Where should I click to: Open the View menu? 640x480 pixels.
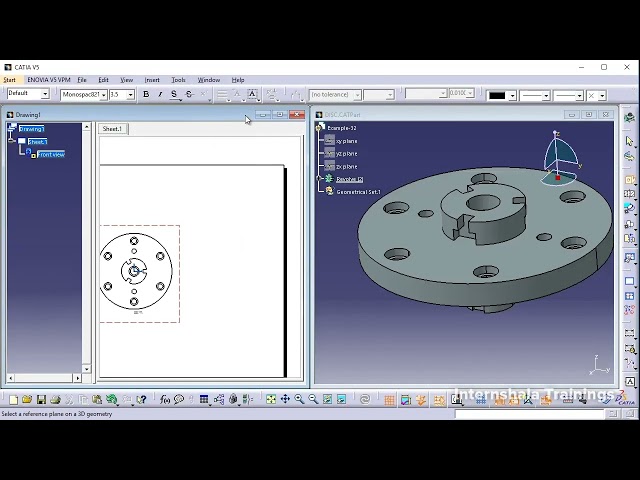coord(127,80)
